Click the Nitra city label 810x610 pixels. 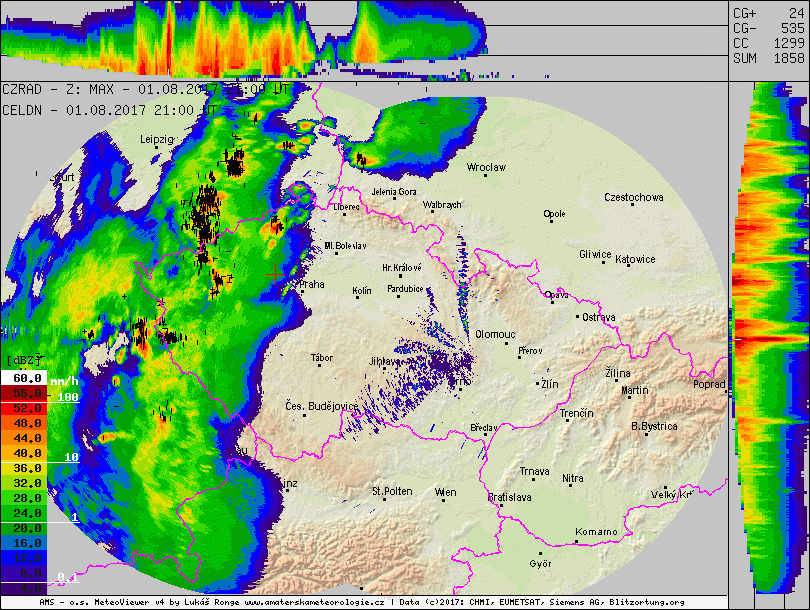pyautogui.click(x=573, y=478)
